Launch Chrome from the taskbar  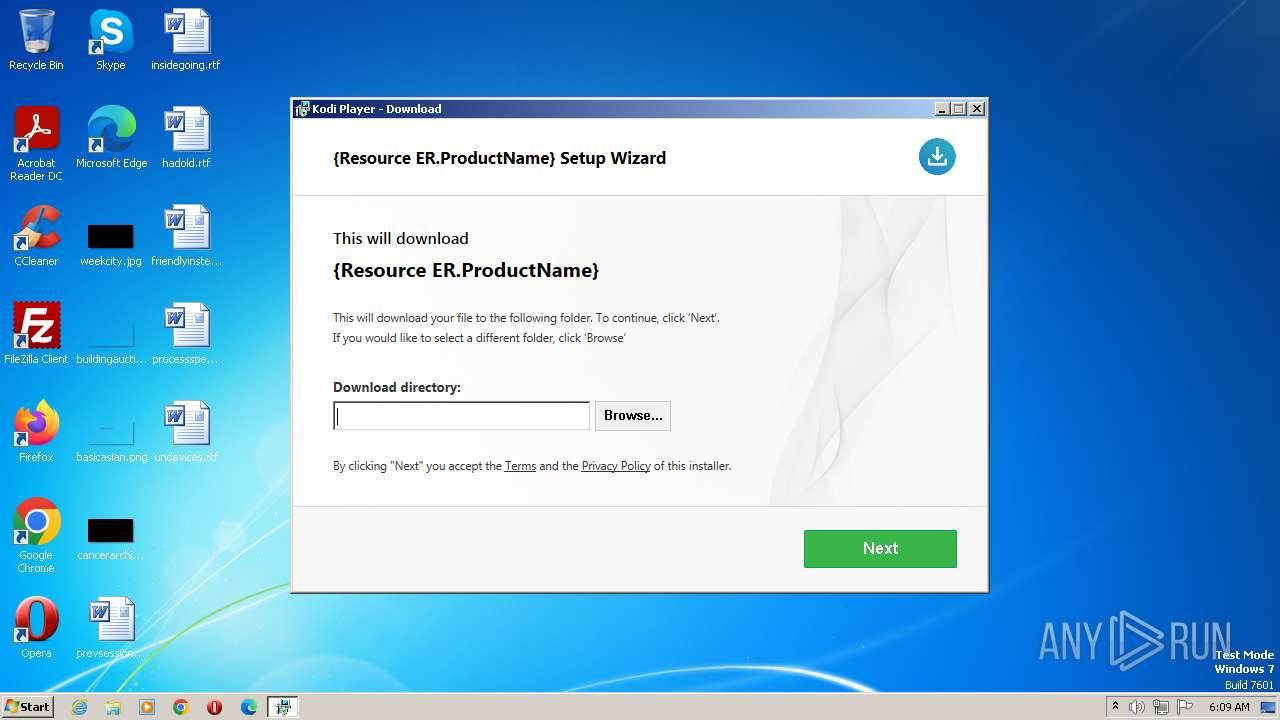[x=181, y=707]
